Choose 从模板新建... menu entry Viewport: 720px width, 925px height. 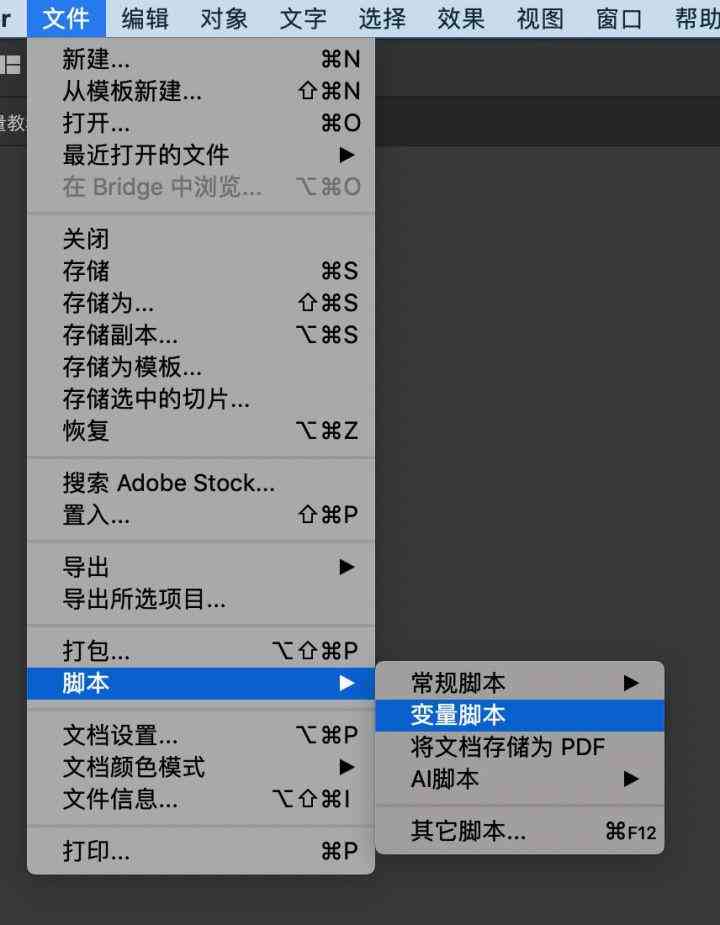[x=201, y=91]
